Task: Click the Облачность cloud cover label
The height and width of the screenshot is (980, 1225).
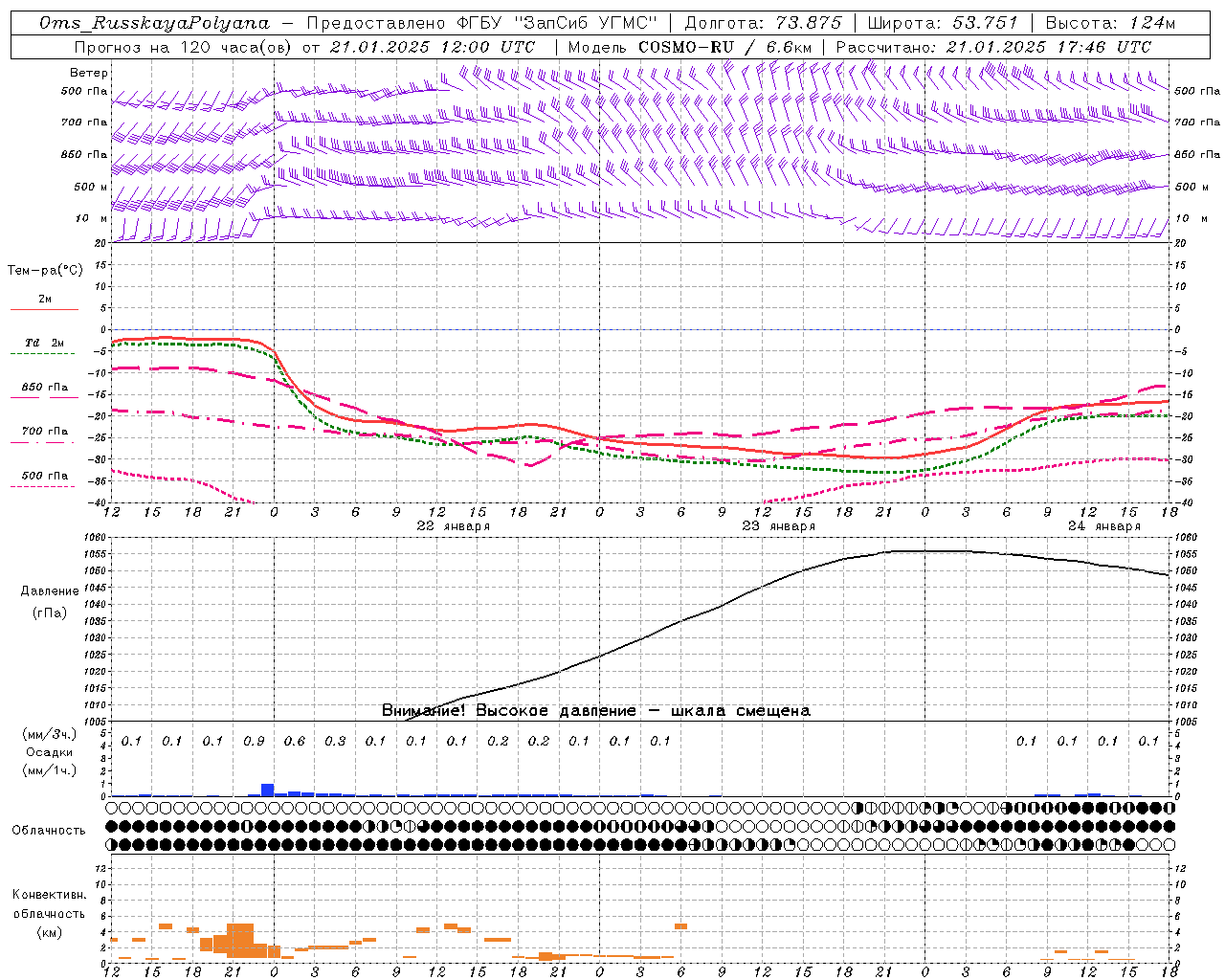Action: point(49,831)
